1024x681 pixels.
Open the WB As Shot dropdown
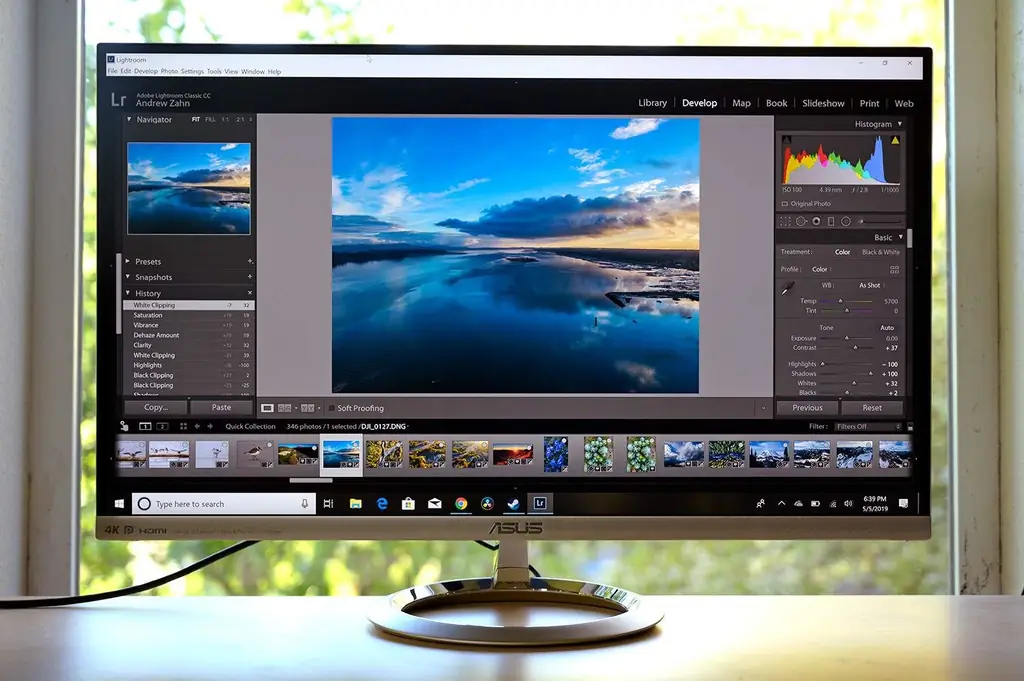(x=872, y=285)
